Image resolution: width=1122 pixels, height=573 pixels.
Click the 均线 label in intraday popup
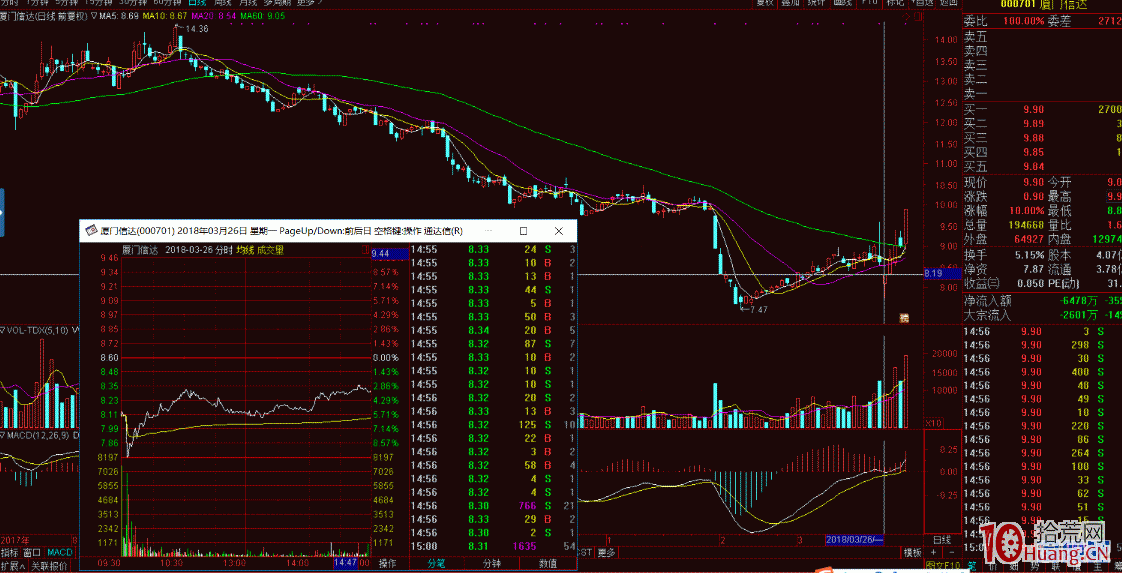[x=245, y=250]
